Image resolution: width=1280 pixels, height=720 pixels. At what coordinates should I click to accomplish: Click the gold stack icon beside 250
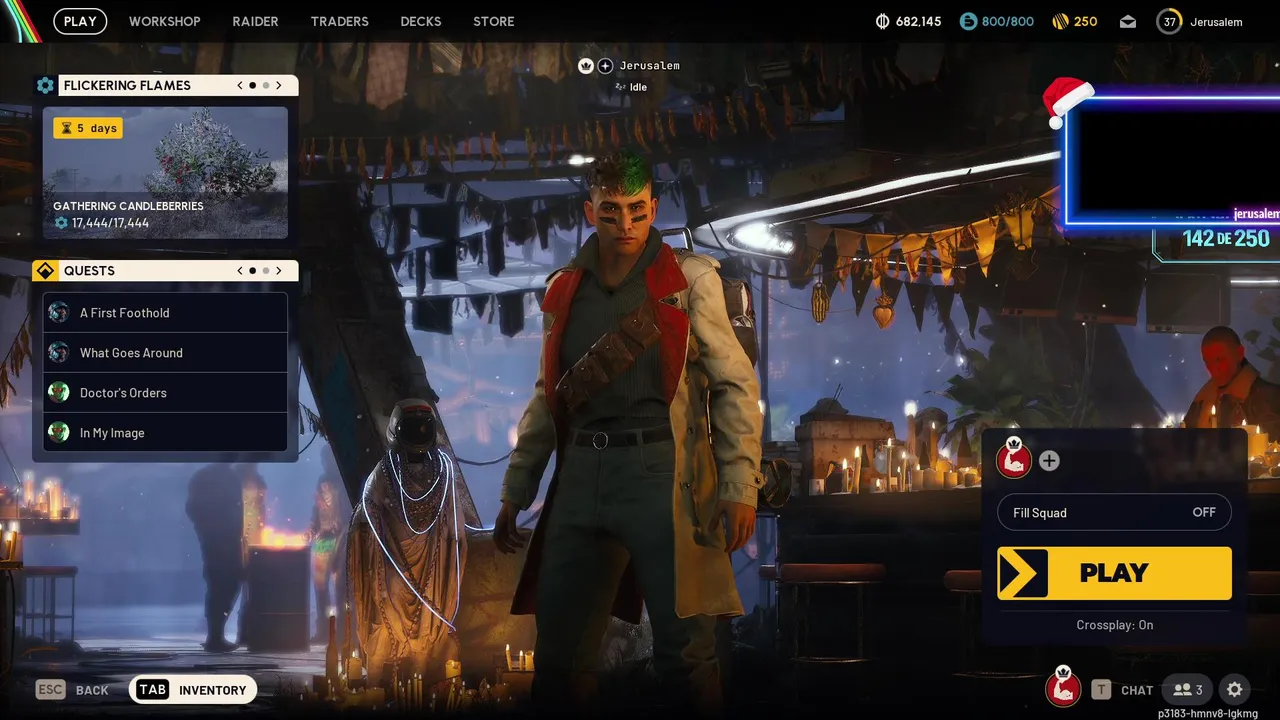1060,21
